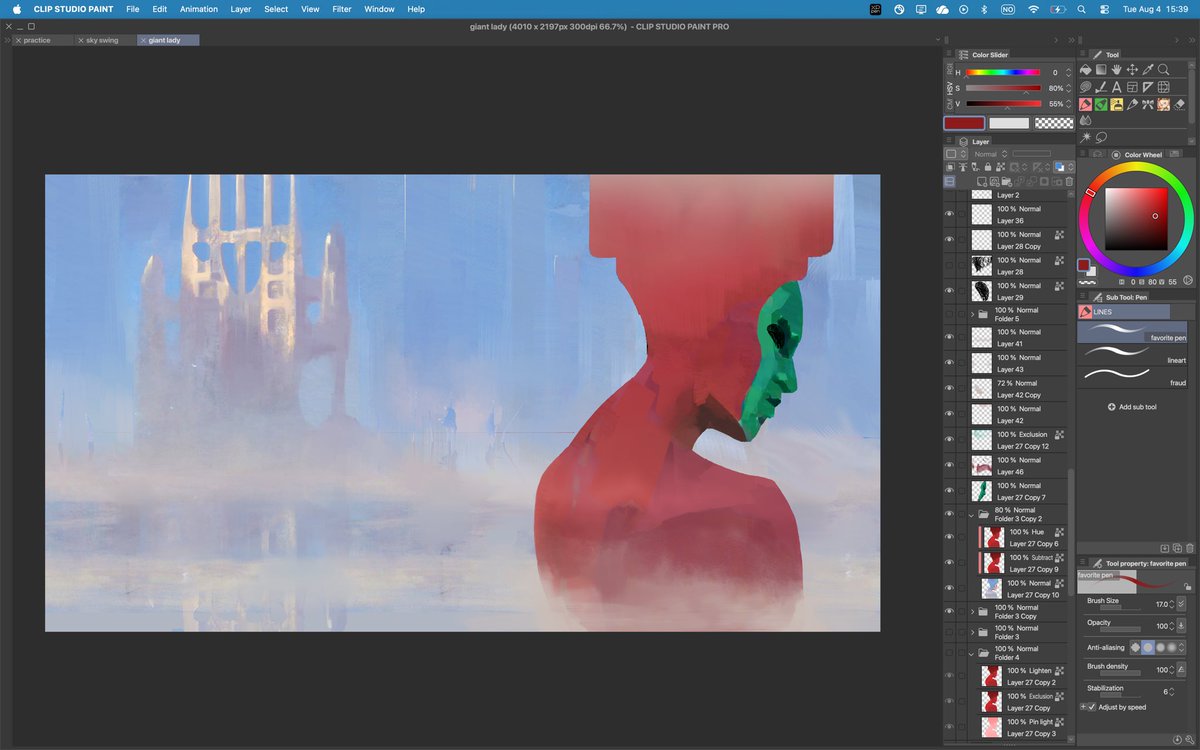Select the Zoom magnifier tool
Image resolution: width=1200 pixels, height=750 pixels.
click(1163, 70)
